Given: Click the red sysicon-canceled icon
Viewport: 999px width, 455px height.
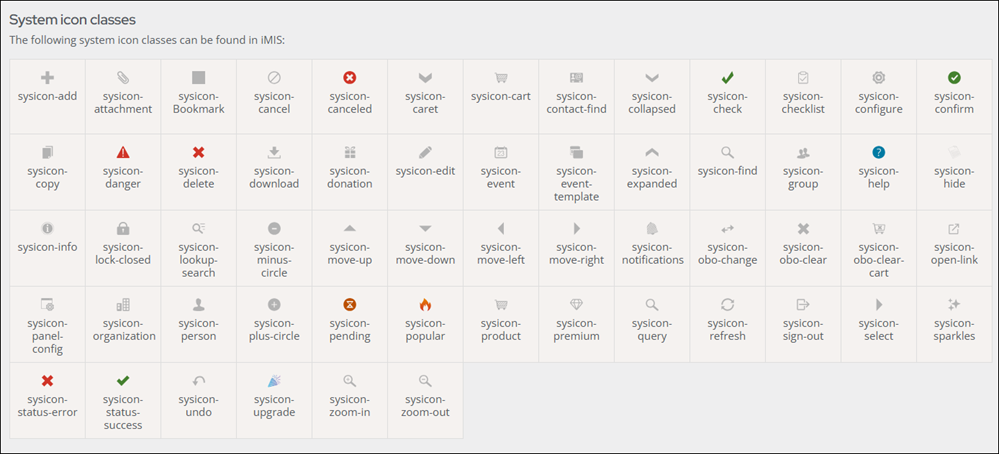Looking at the screenshot, I should point(350,77).
